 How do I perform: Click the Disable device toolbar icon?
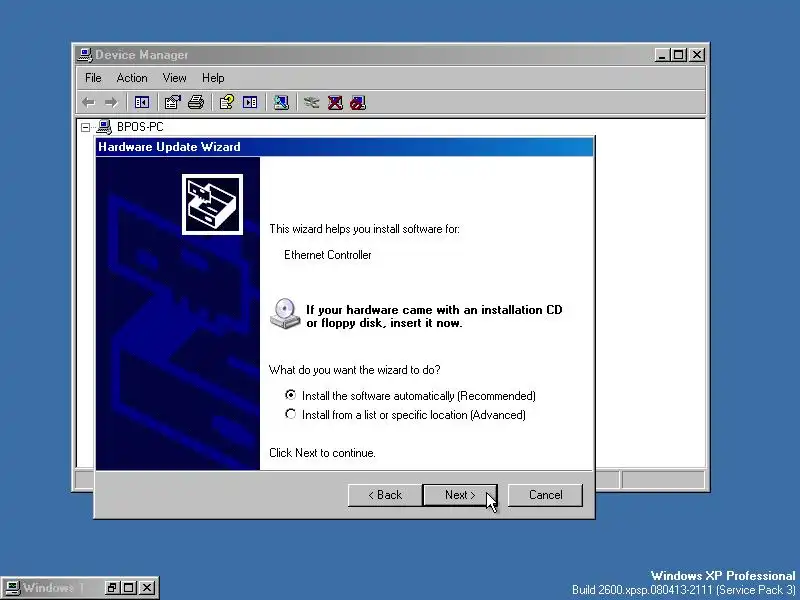358,103
